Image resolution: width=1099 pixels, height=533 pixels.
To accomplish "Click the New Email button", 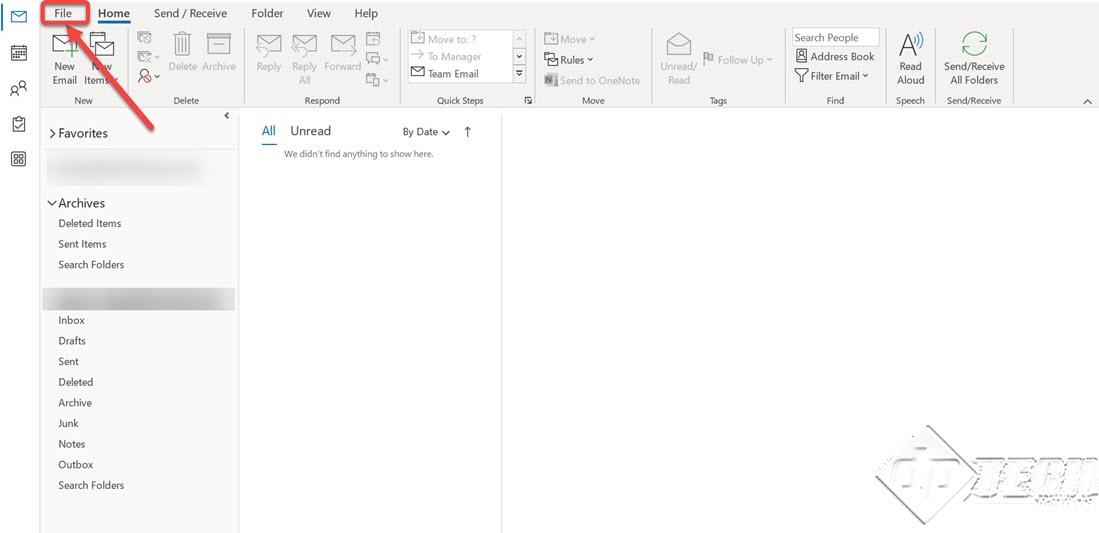I will click(x=65, y=58).
